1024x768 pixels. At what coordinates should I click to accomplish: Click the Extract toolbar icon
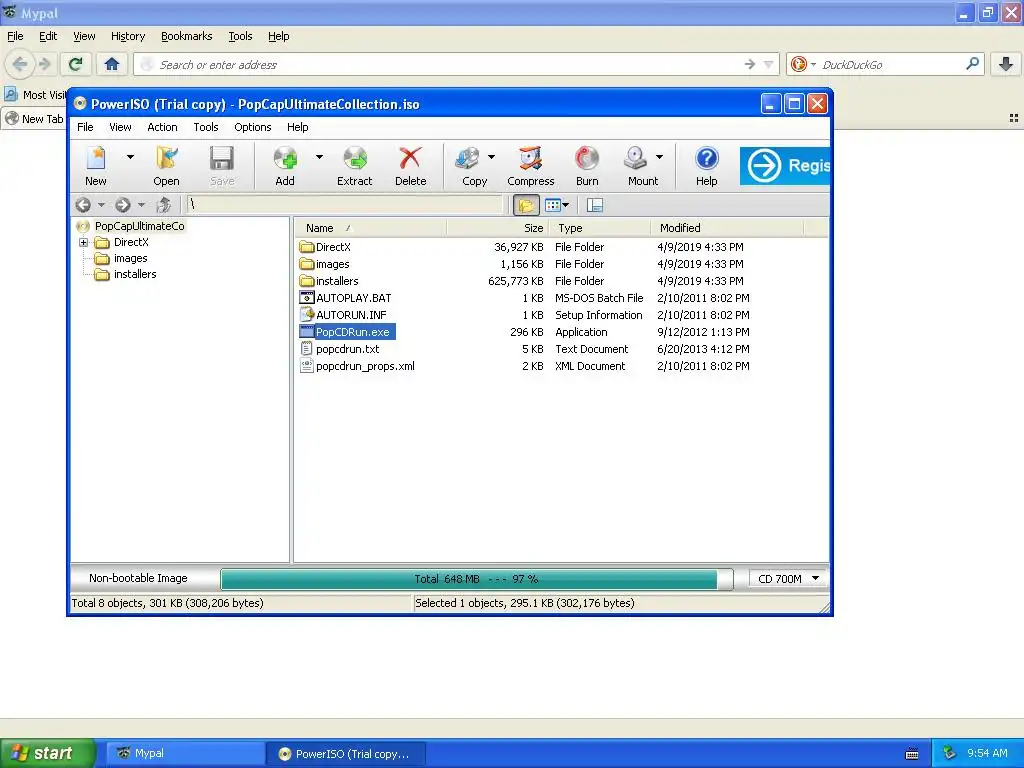355,166
